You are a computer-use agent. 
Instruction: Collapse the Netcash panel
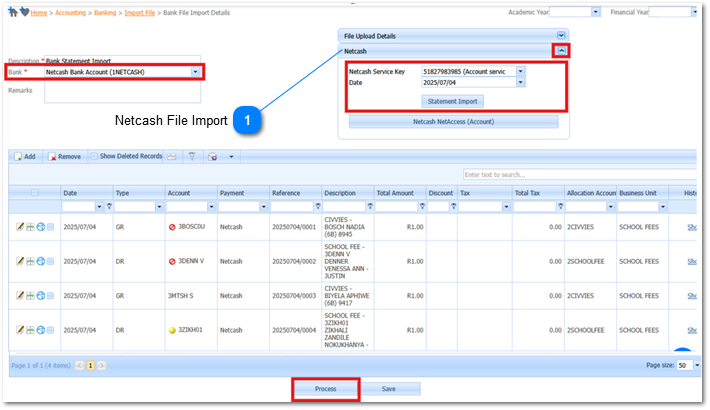pyautogui.click(x=561, y=51)
